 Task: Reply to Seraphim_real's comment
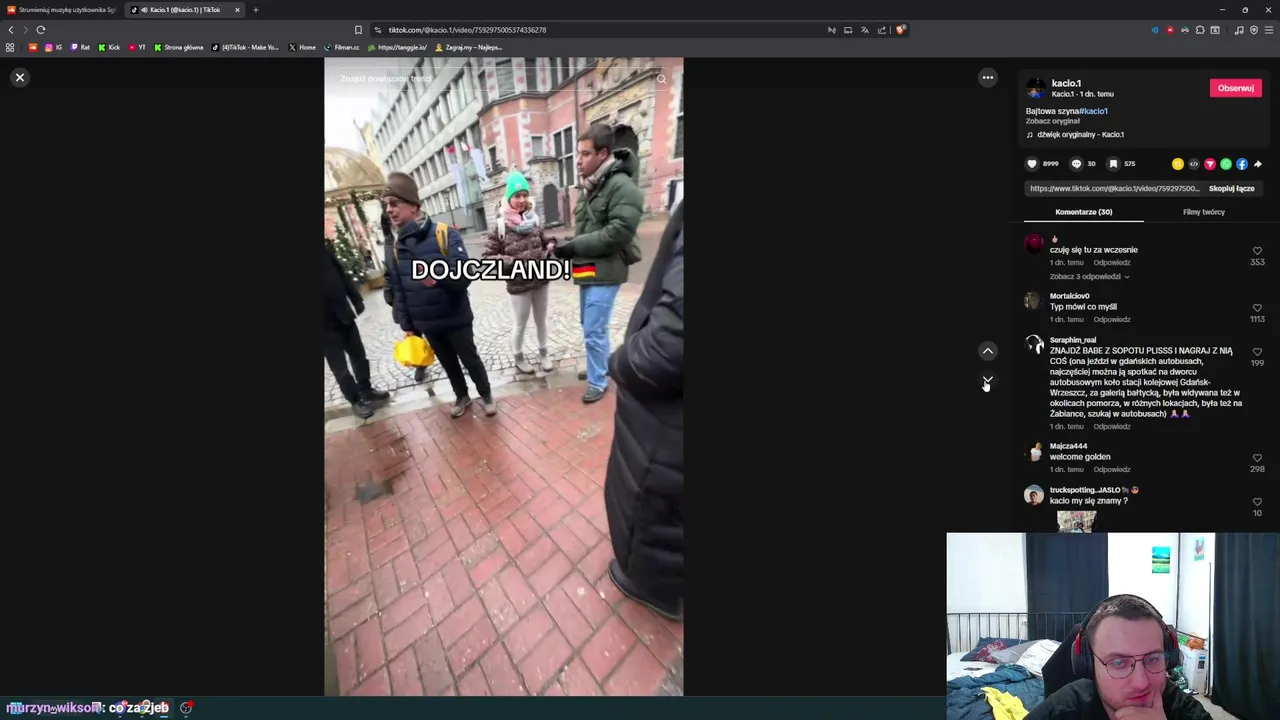[x=1112, y=426]
